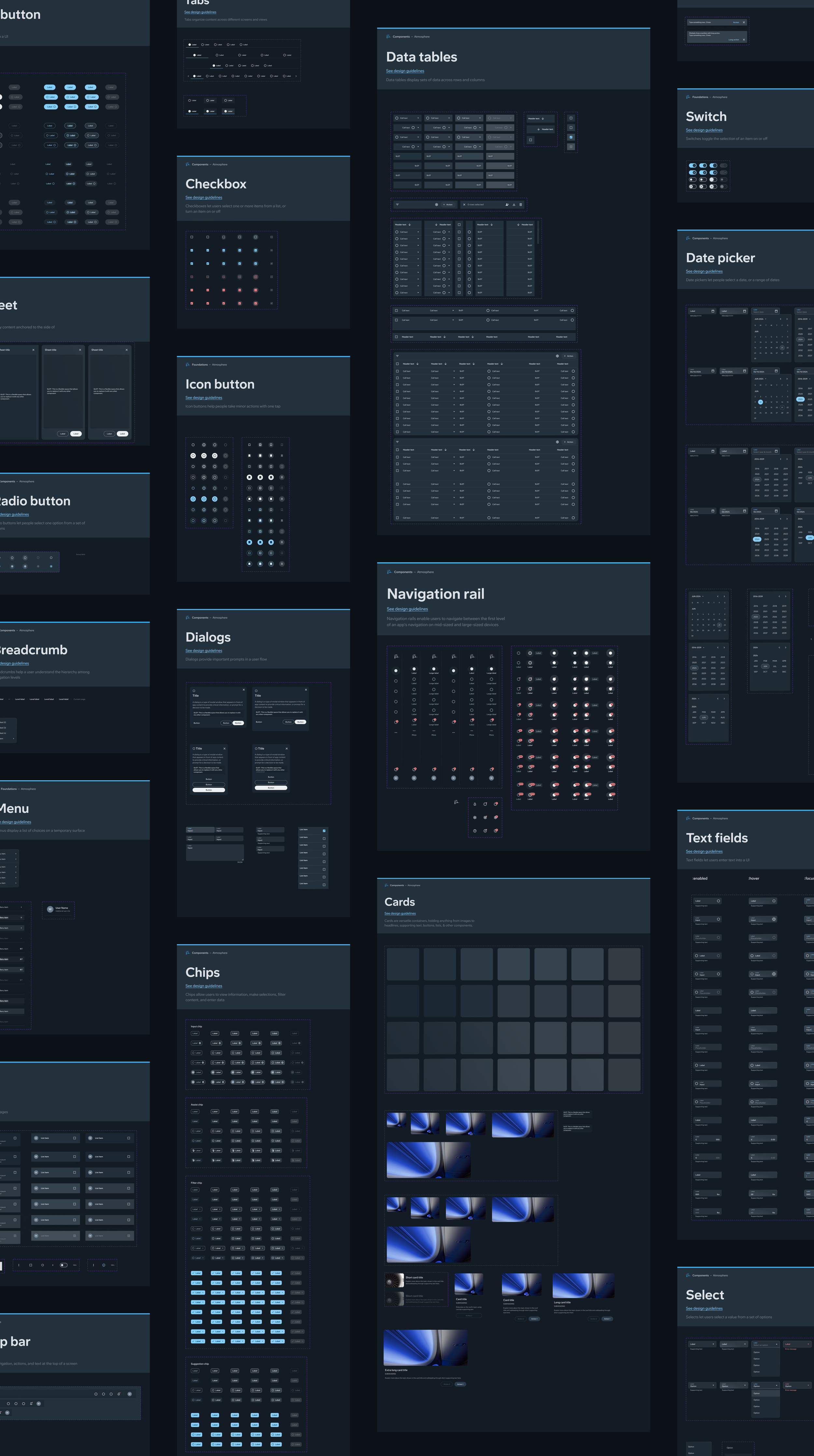This screenshot has height=1456, width=814.
Task: Click the logo icon in the Icon button header
Action: [188, 365]
